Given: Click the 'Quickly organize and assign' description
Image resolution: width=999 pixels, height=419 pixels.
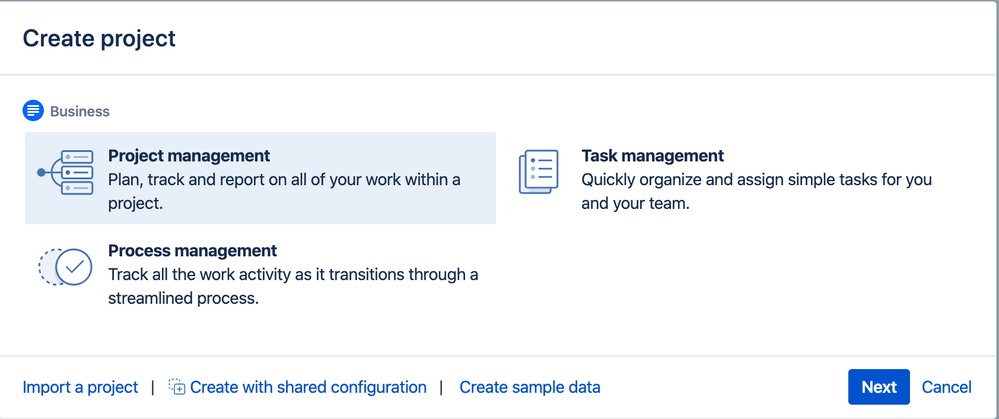Looking at the screenshot, I should coord(757,192).
